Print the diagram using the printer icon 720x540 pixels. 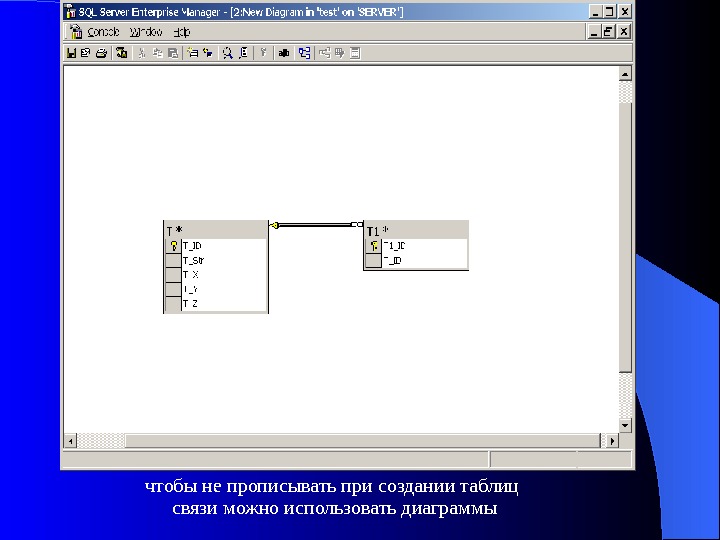coord(101,53)
